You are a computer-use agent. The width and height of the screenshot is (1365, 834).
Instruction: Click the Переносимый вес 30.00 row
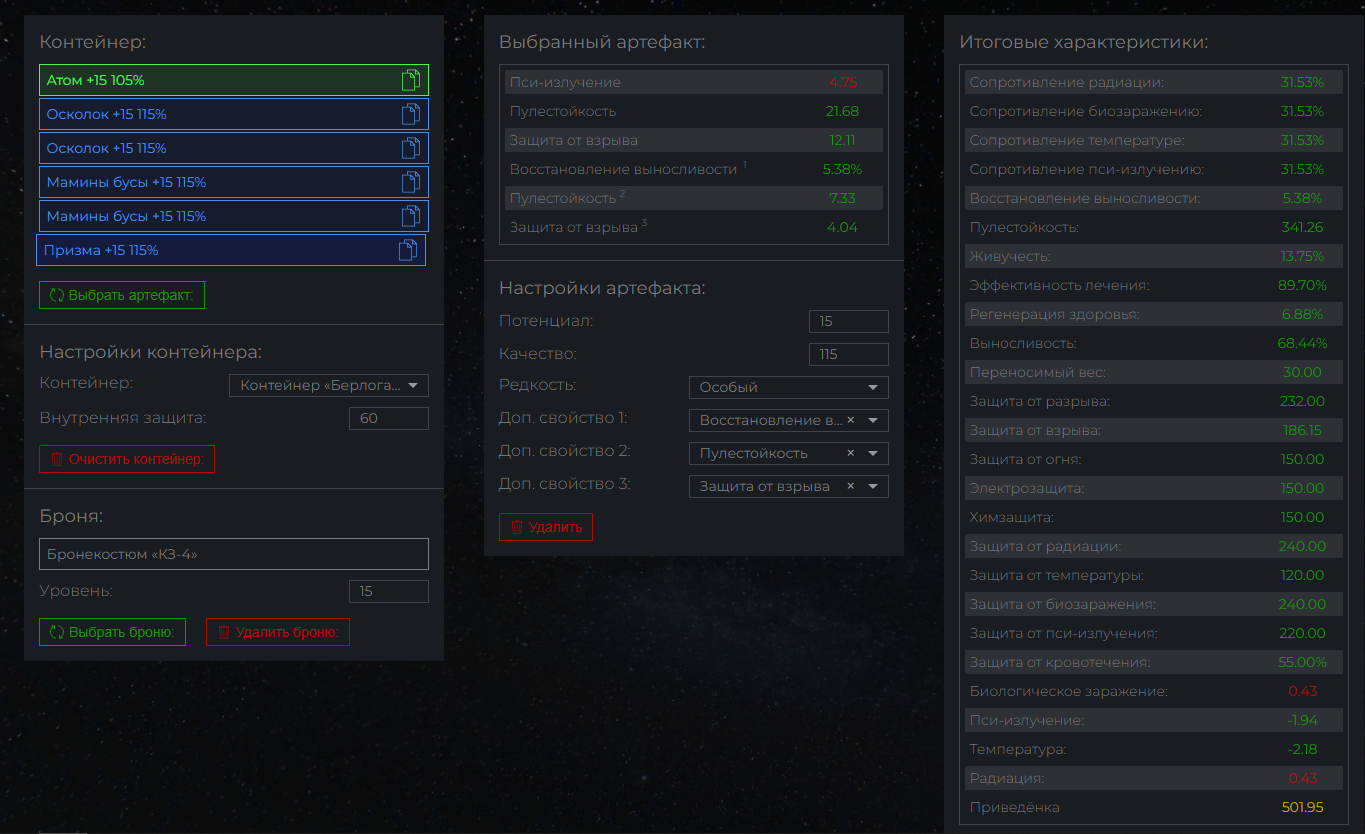pos(1154,373)
